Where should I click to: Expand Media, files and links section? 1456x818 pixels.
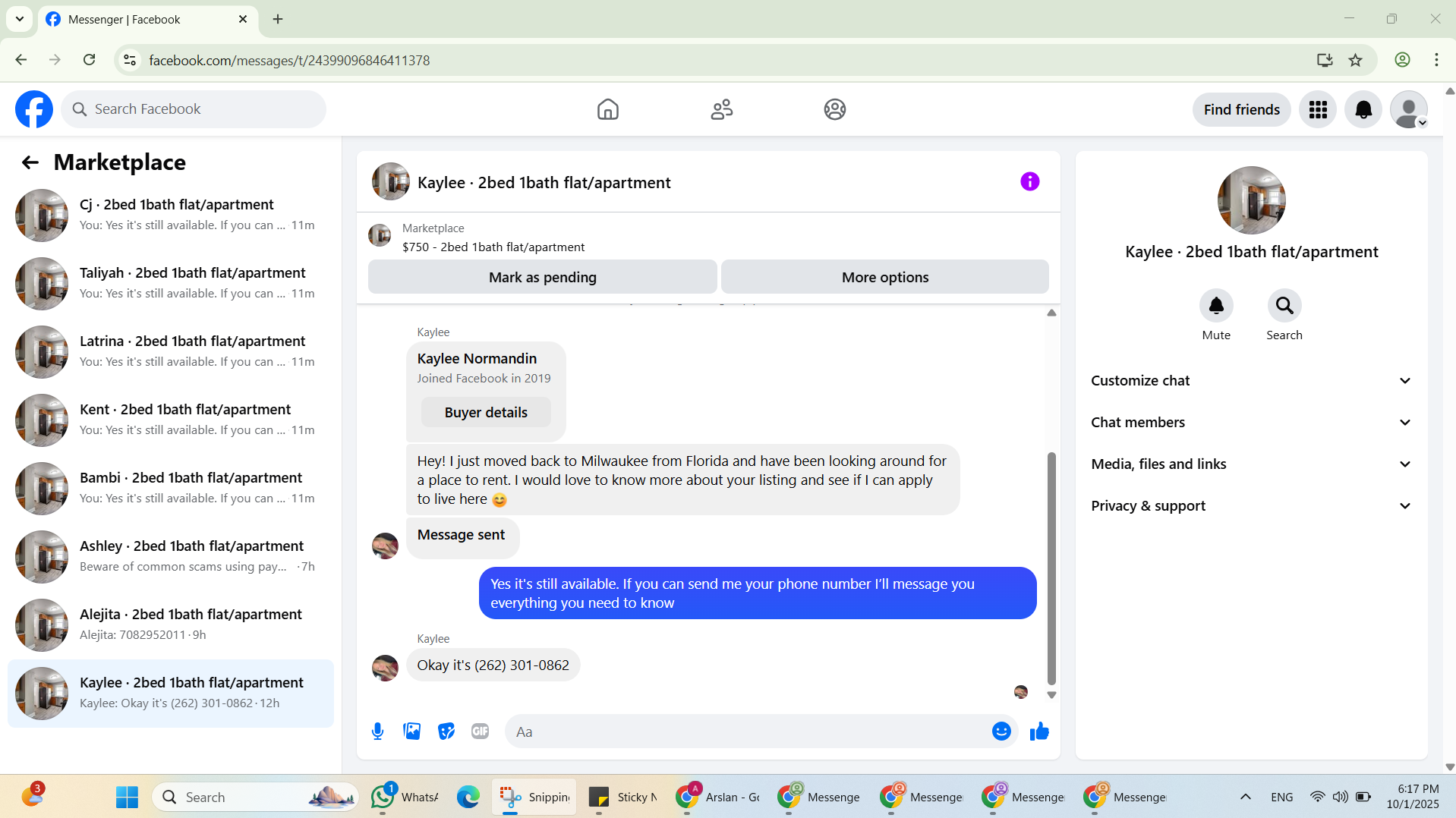1252,464
